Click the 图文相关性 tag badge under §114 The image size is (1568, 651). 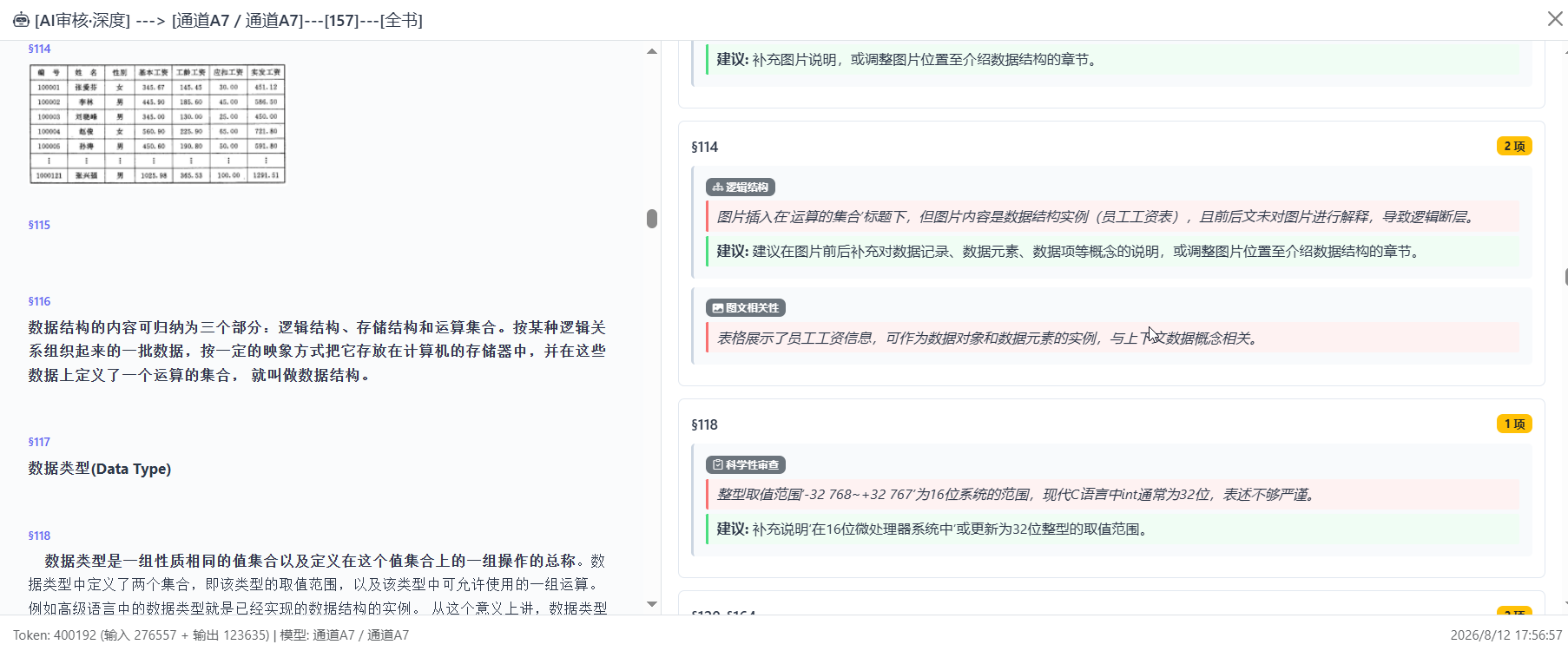(746, 307)
